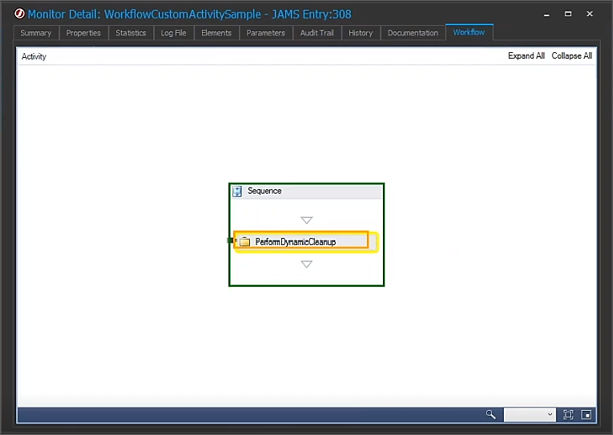
Task: Click the JAMS application logo icon
Action: pos(19,14)
